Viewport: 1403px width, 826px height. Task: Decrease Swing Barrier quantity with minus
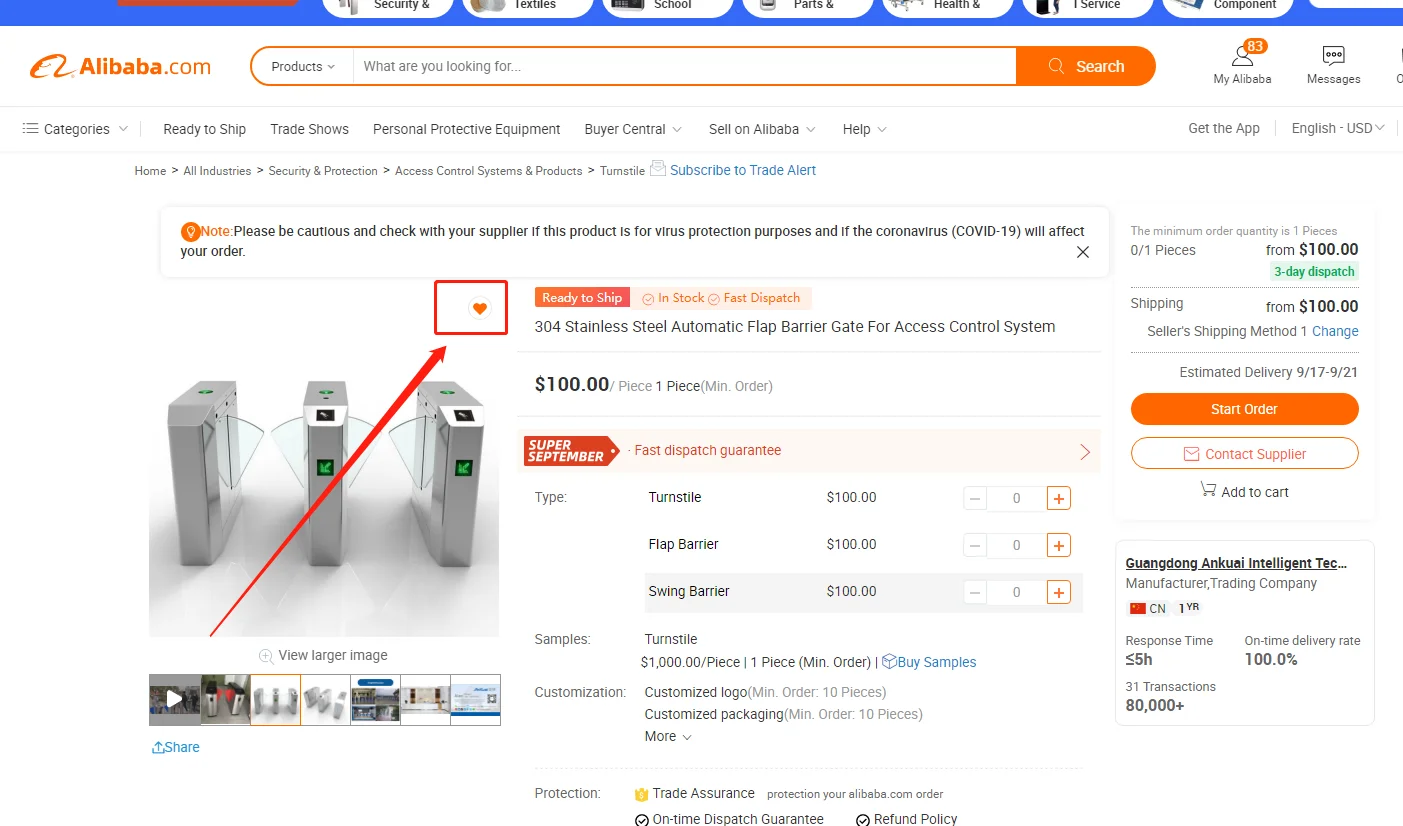click(975, 592)
